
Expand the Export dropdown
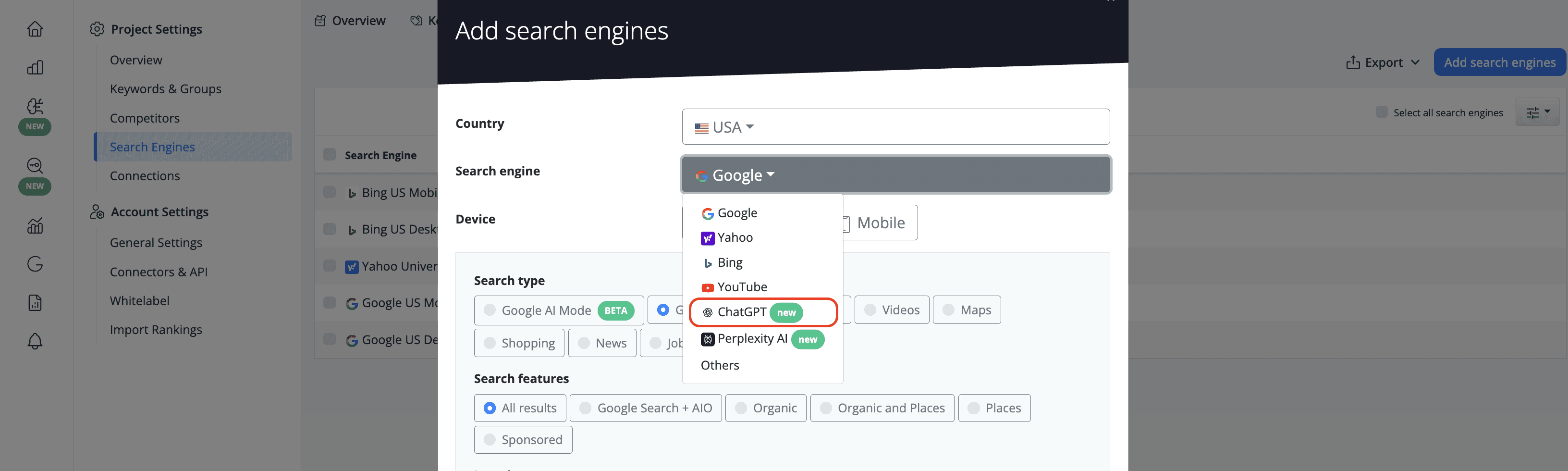[1383, 62]
